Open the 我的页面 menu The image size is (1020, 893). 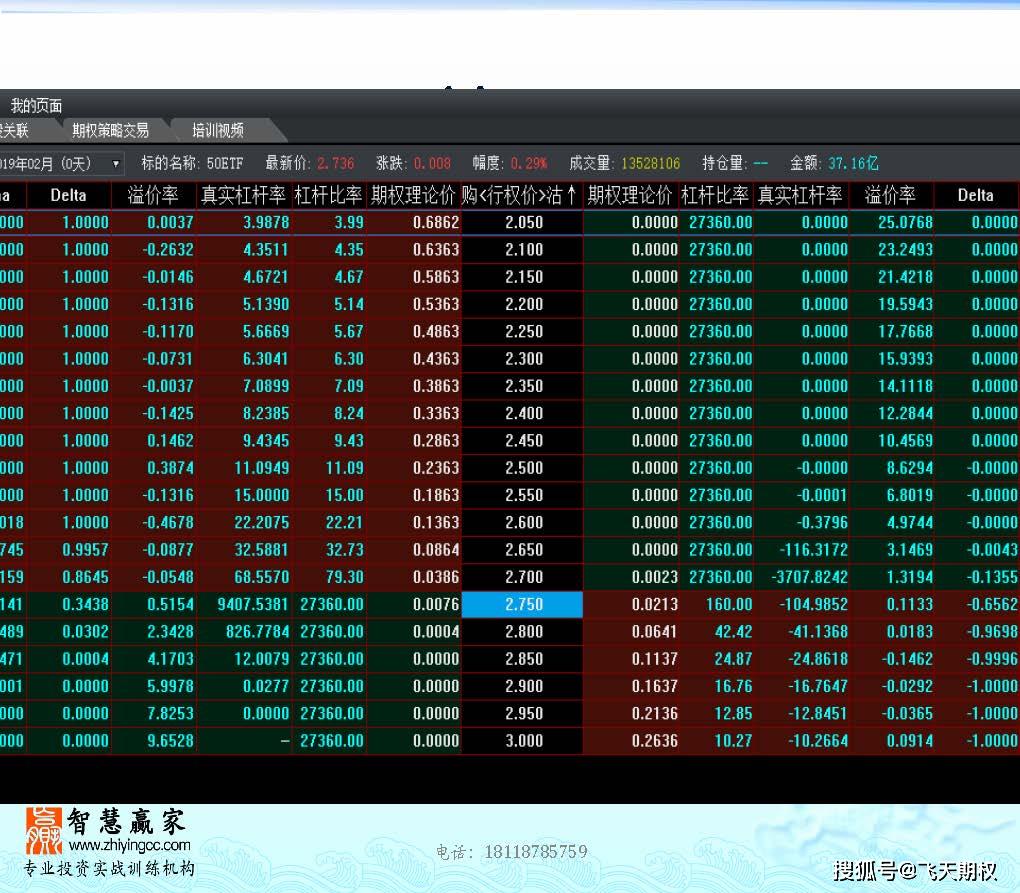pyautogui.click(x=36, y=105)
